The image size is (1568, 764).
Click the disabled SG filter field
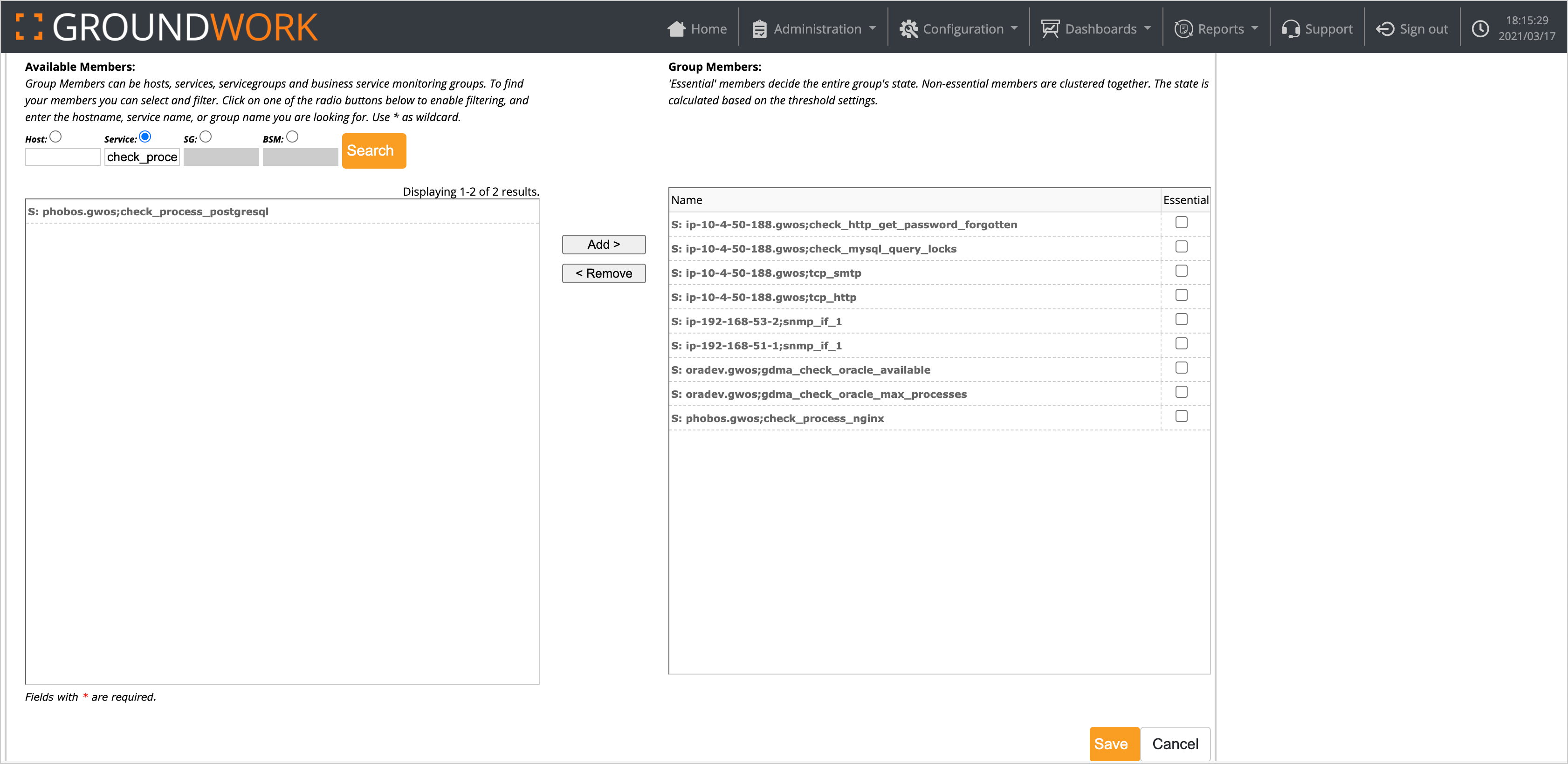pos(221,157)
